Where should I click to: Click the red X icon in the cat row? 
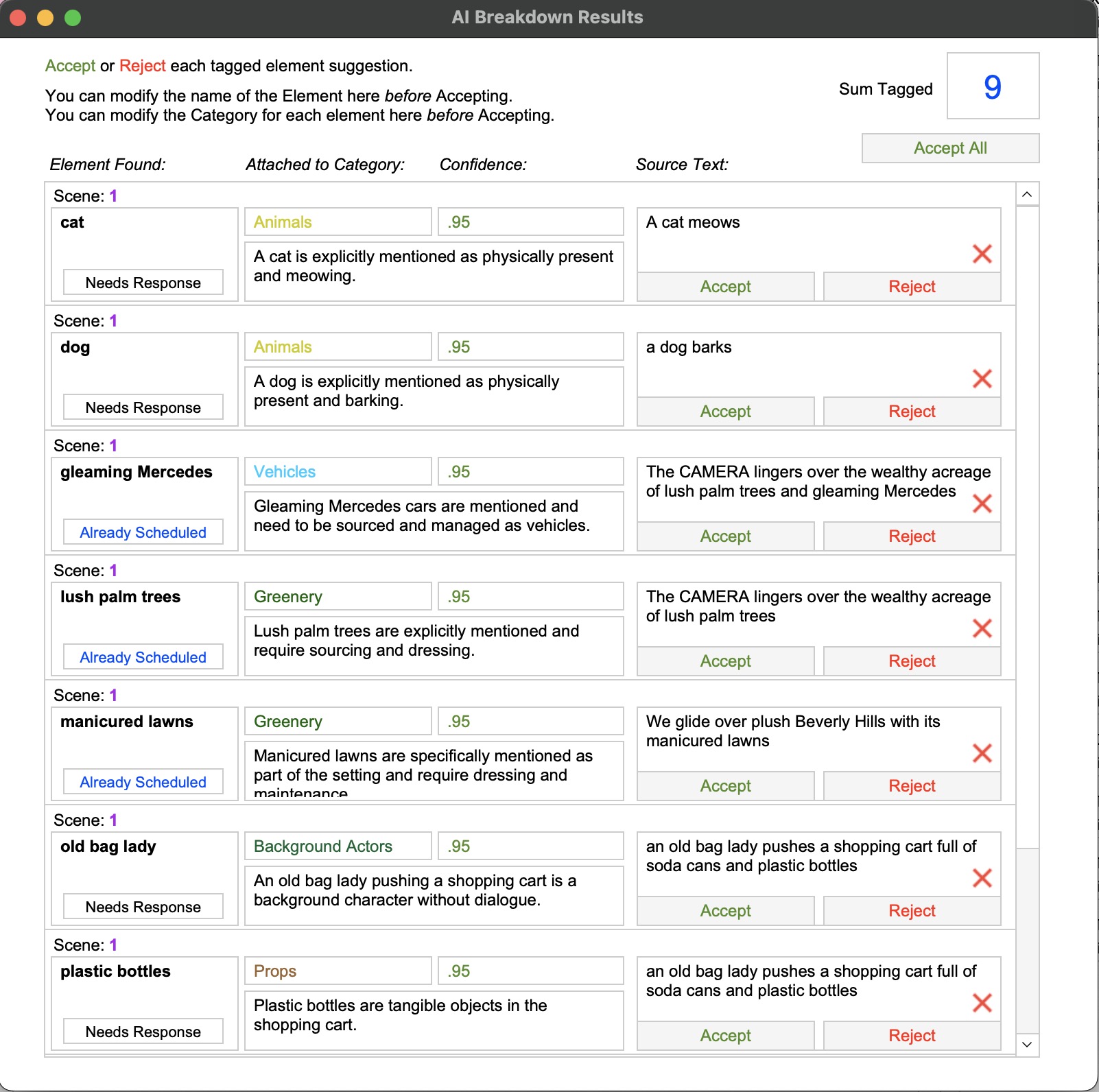tap(982, 254)
